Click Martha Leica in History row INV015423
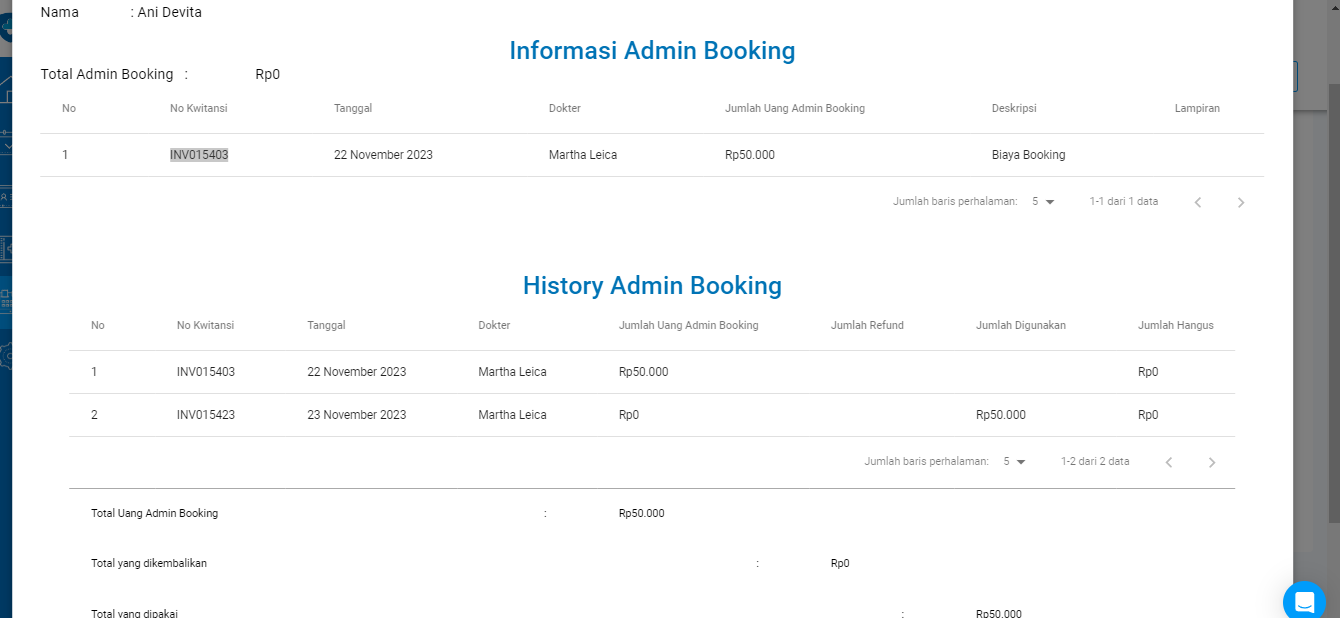 (512, 415)
